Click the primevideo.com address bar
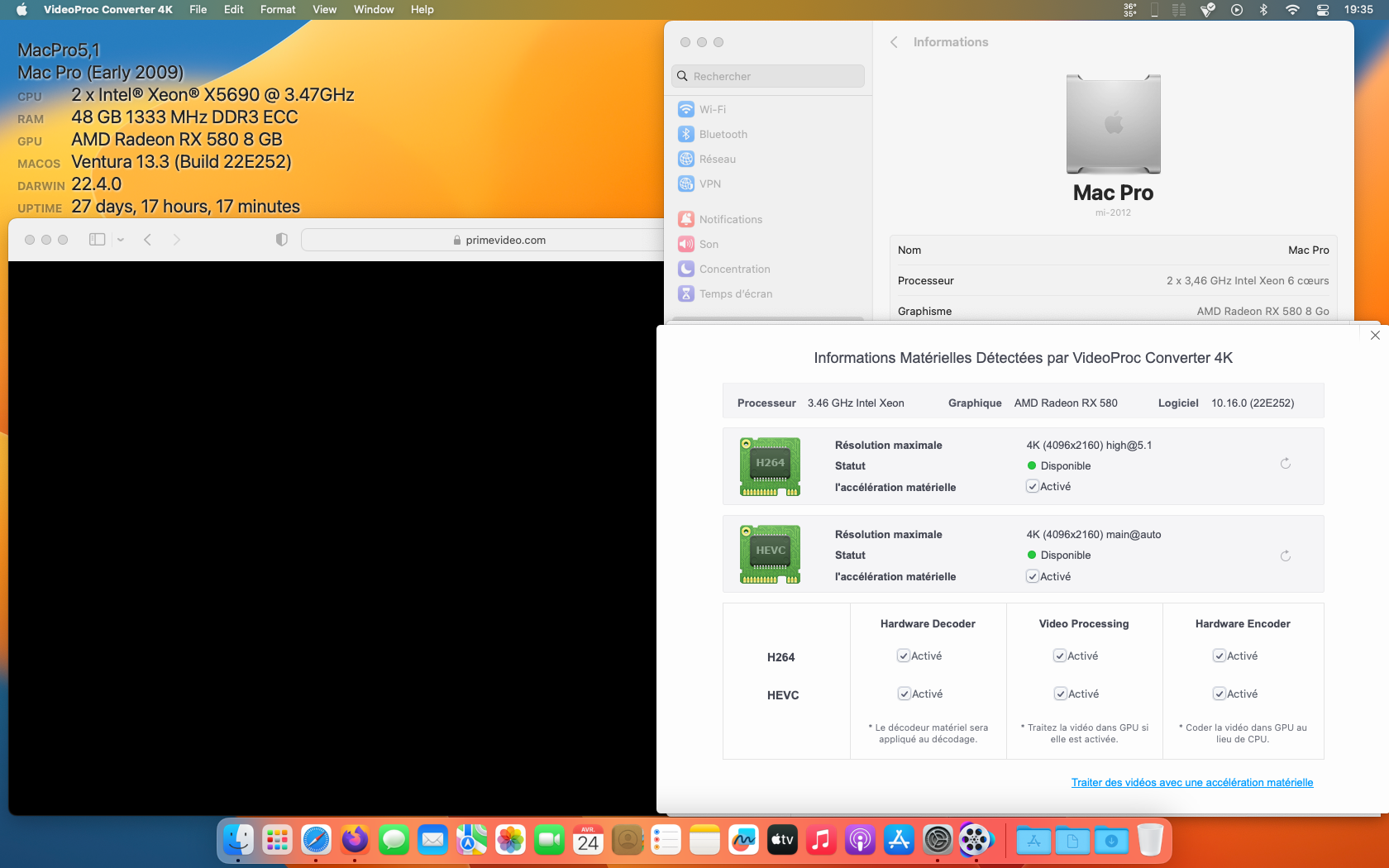This screenshot has height=868, width=1389. [x=499, y=240]
